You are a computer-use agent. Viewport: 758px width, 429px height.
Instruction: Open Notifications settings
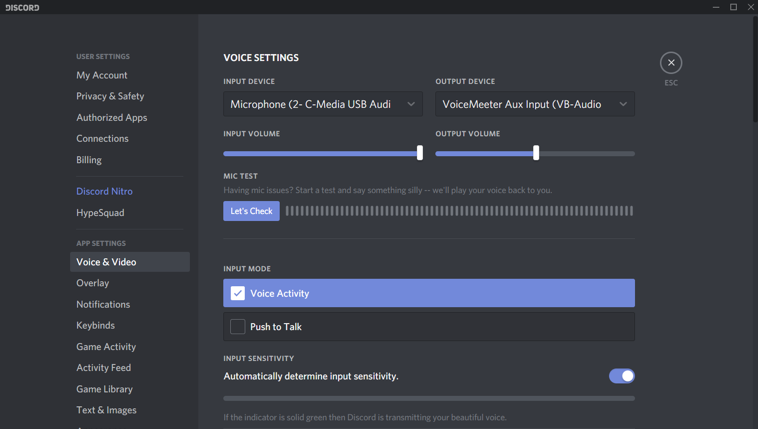click(x=103, y=304)
